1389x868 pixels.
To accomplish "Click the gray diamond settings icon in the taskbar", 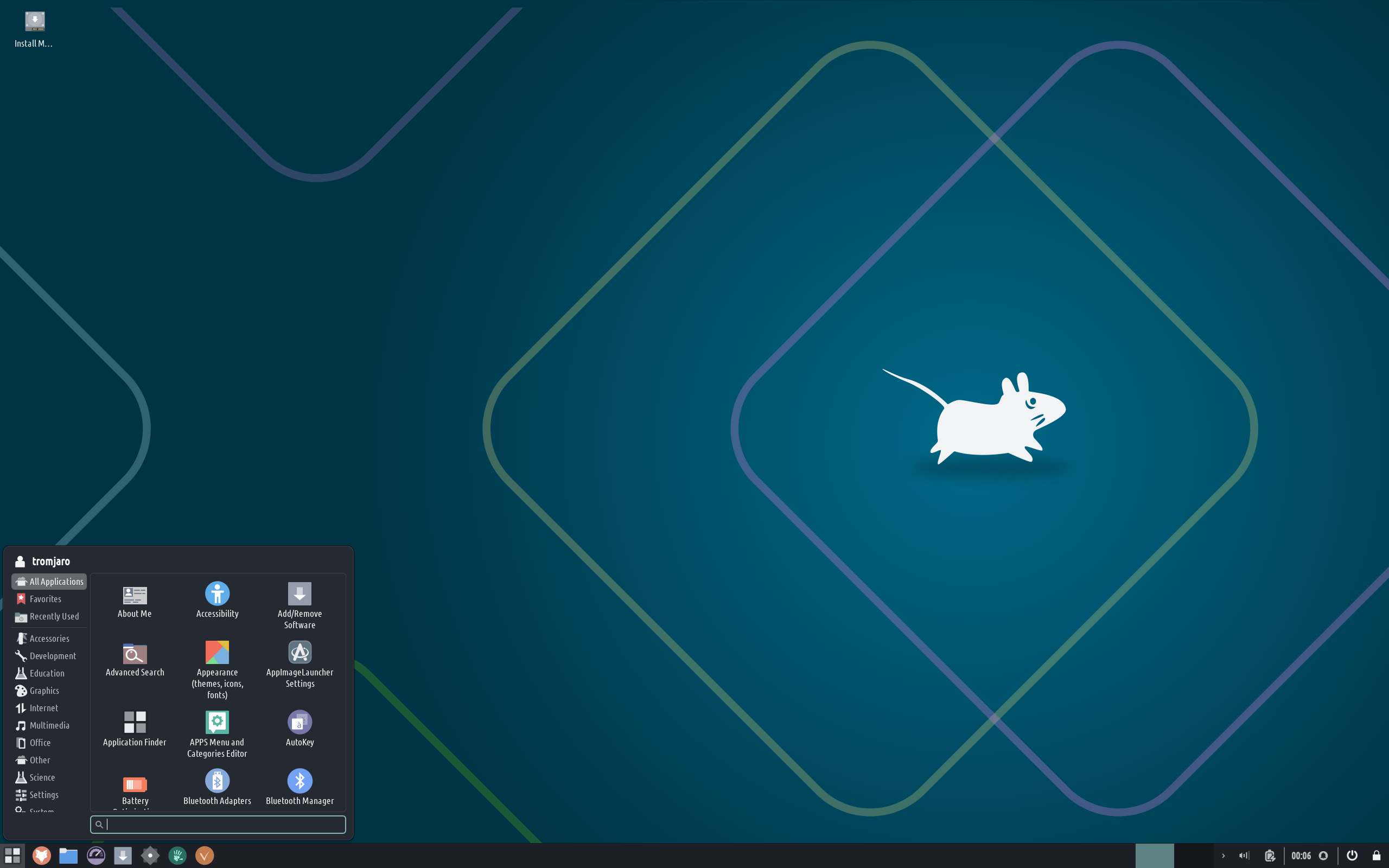I will [150, 856].
